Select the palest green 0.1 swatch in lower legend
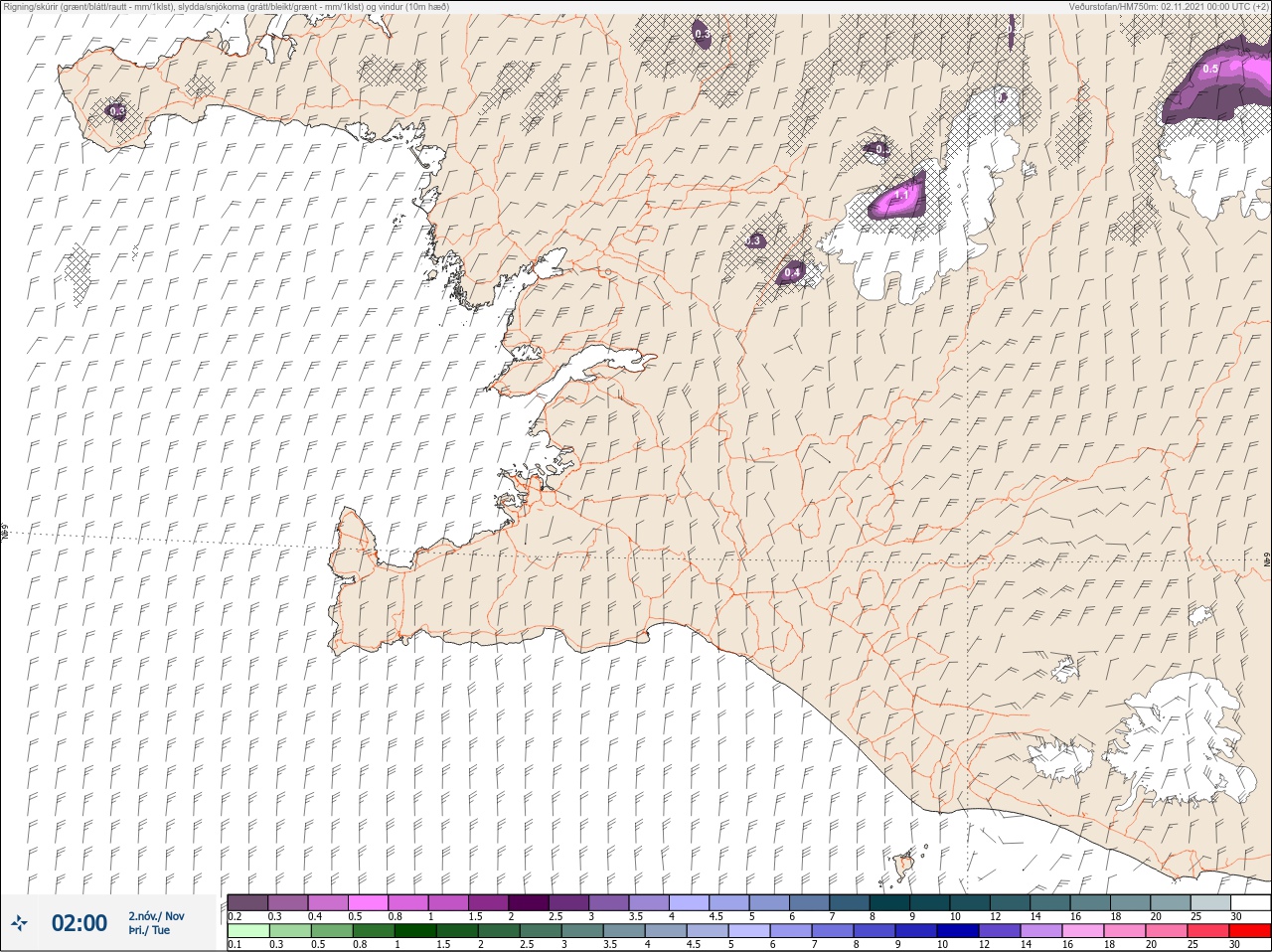This screenshot has width=1272, height=952. pos(248,931)
